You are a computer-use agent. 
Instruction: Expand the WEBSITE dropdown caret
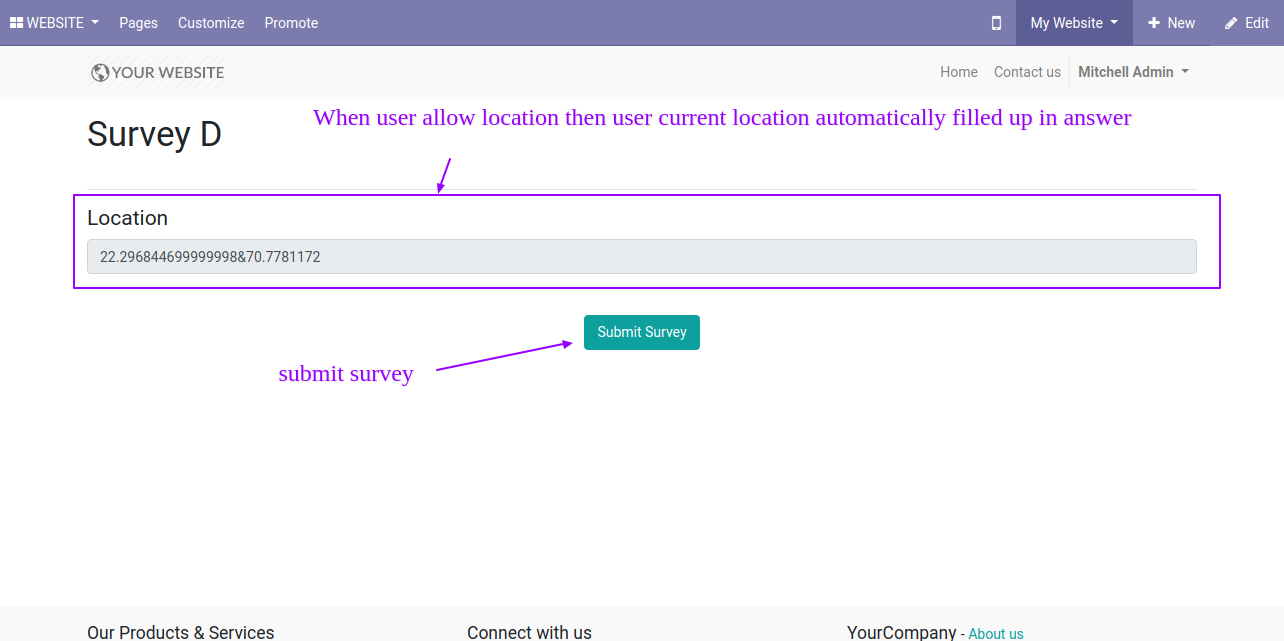[95, 23]
